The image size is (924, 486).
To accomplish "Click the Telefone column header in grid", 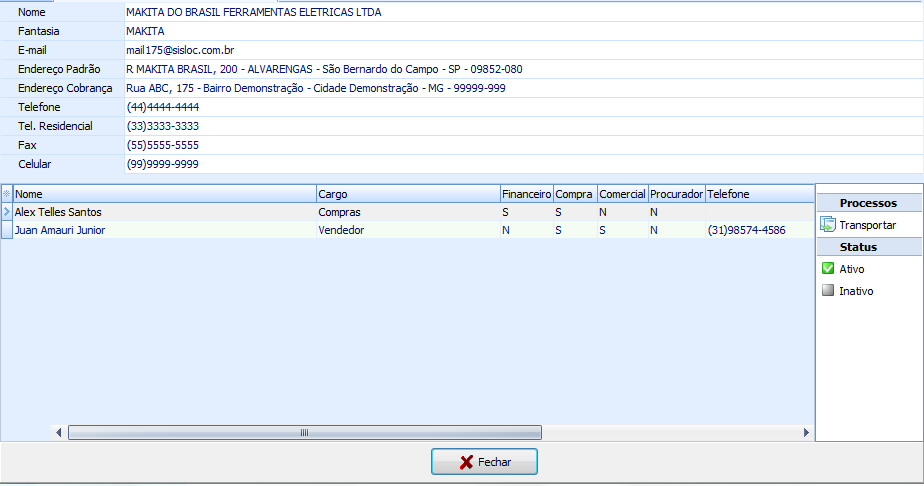I will 760,194.
